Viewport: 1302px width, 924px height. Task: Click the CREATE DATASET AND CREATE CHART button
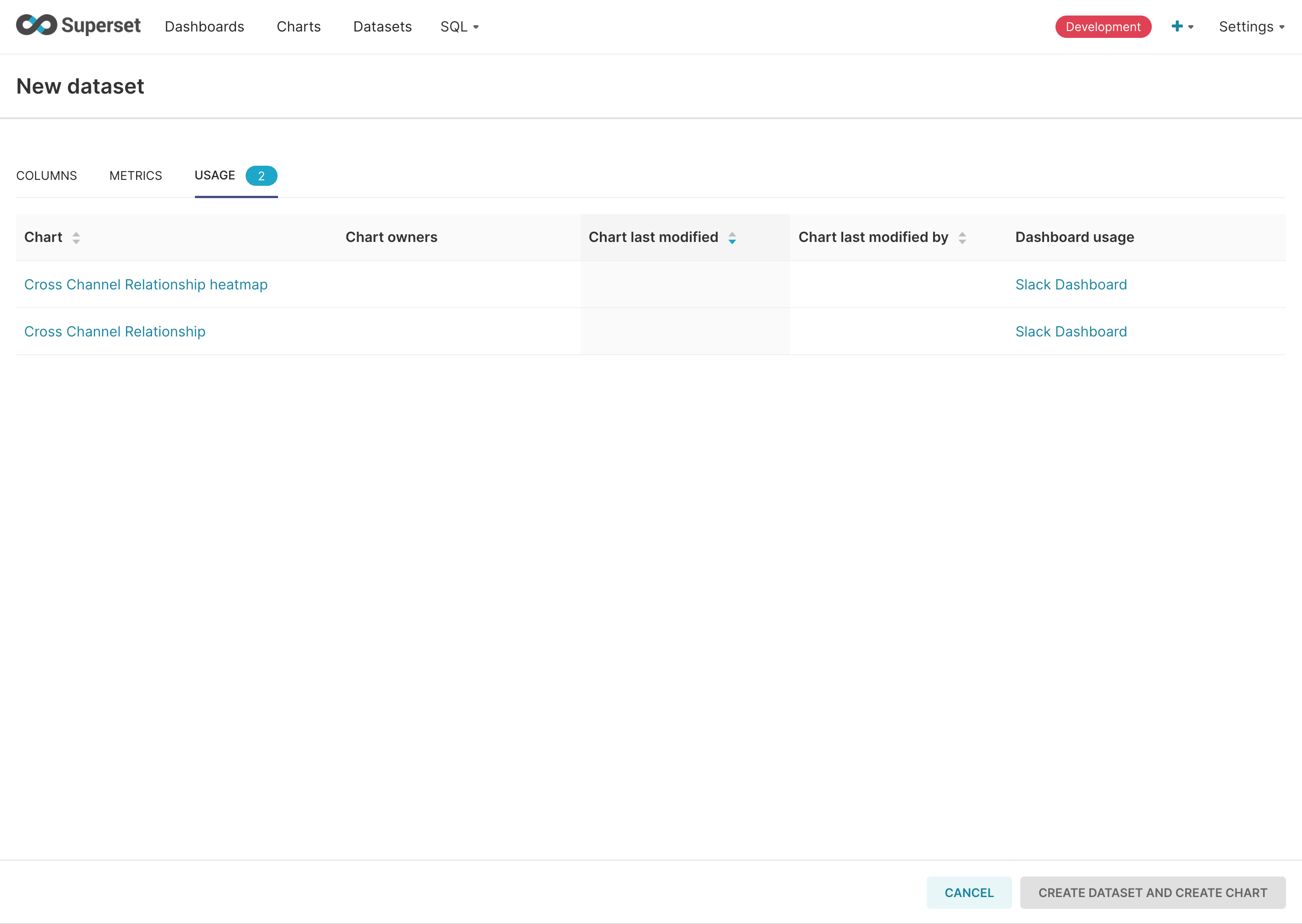1152,892
